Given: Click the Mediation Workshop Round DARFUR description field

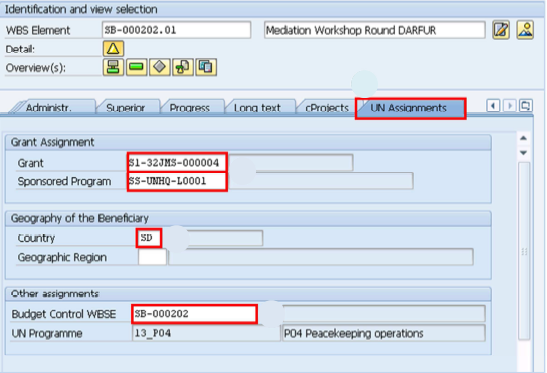Looking at the screenshot, I should pyautogui.click(x=374, y=30).
